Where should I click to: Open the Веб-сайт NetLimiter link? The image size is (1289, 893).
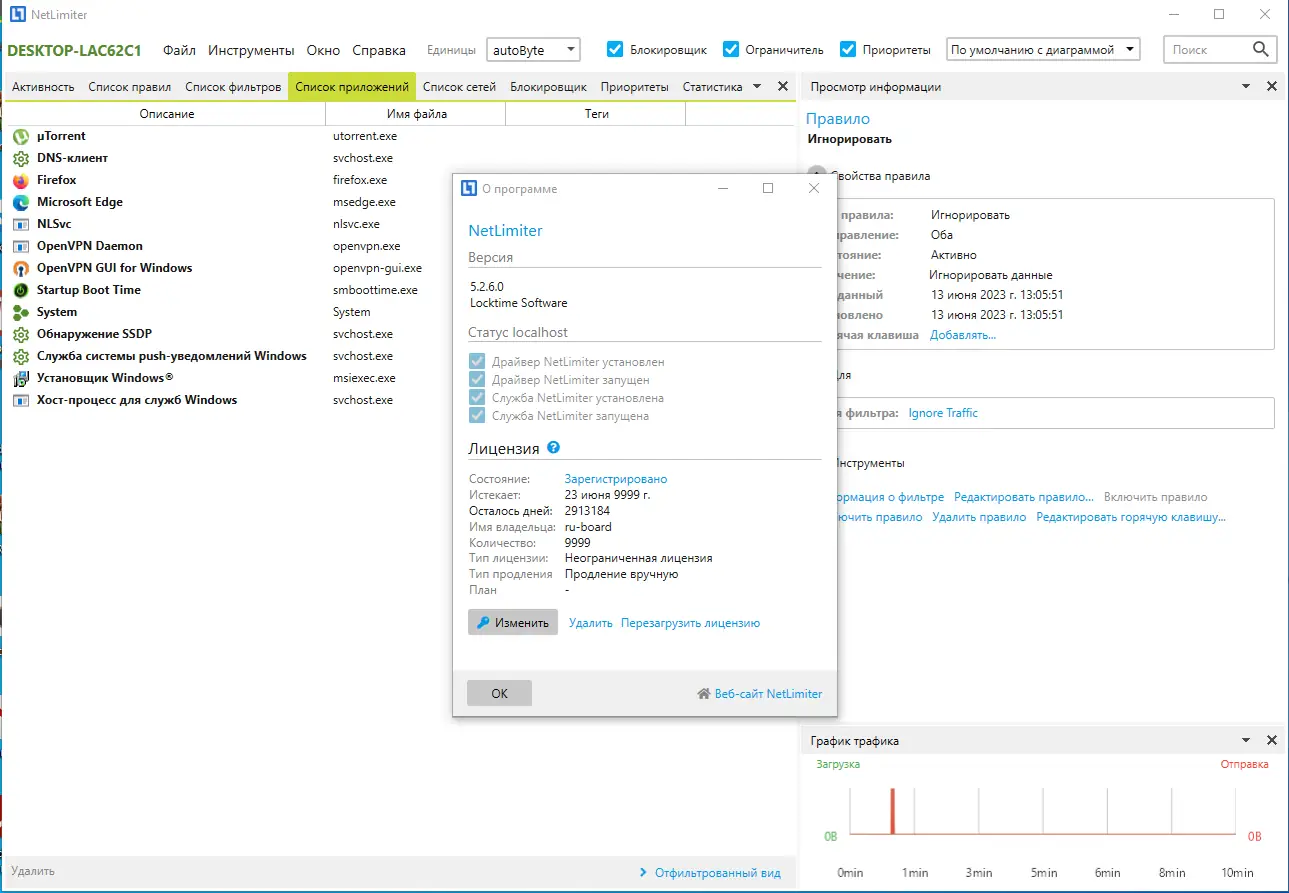tap(760, 693)
